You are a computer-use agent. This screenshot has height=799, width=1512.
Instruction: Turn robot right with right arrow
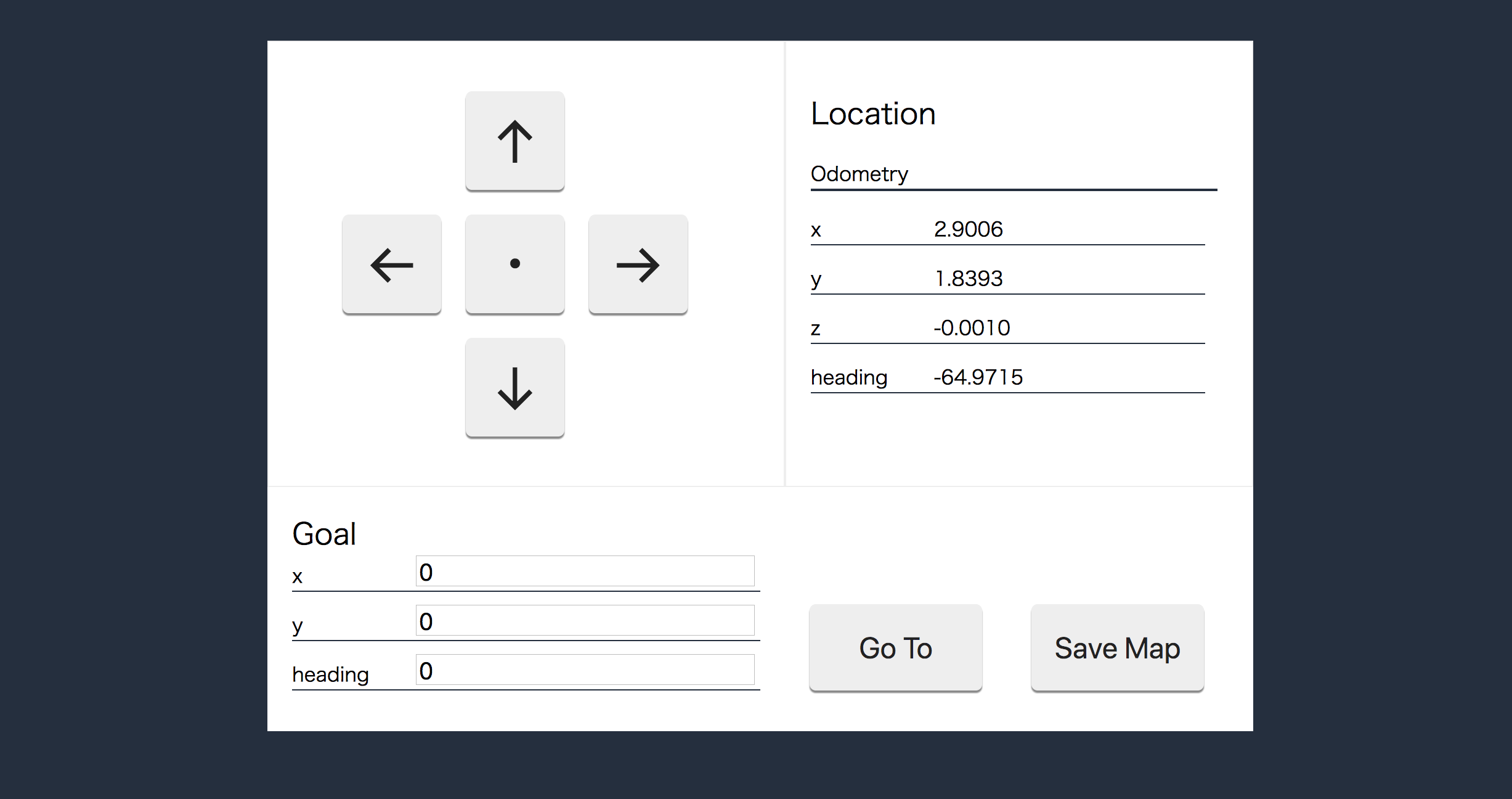point(638,264)
